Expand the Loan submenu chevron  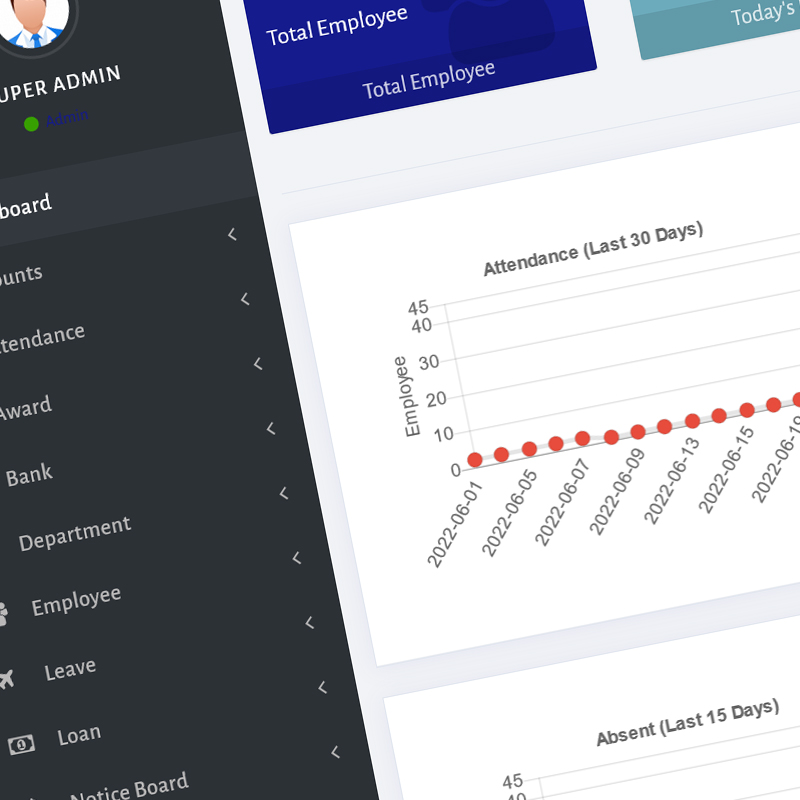tap(322, 687)
